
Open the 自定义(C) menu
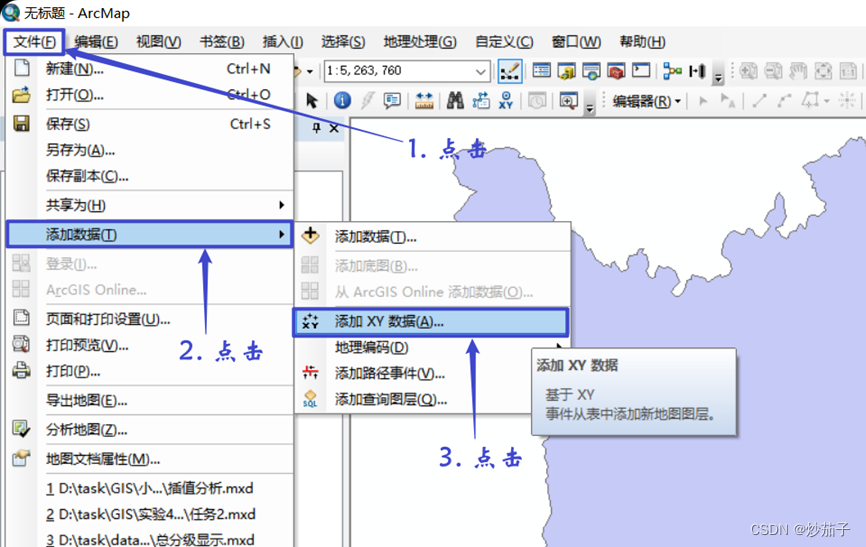[504, 42]
